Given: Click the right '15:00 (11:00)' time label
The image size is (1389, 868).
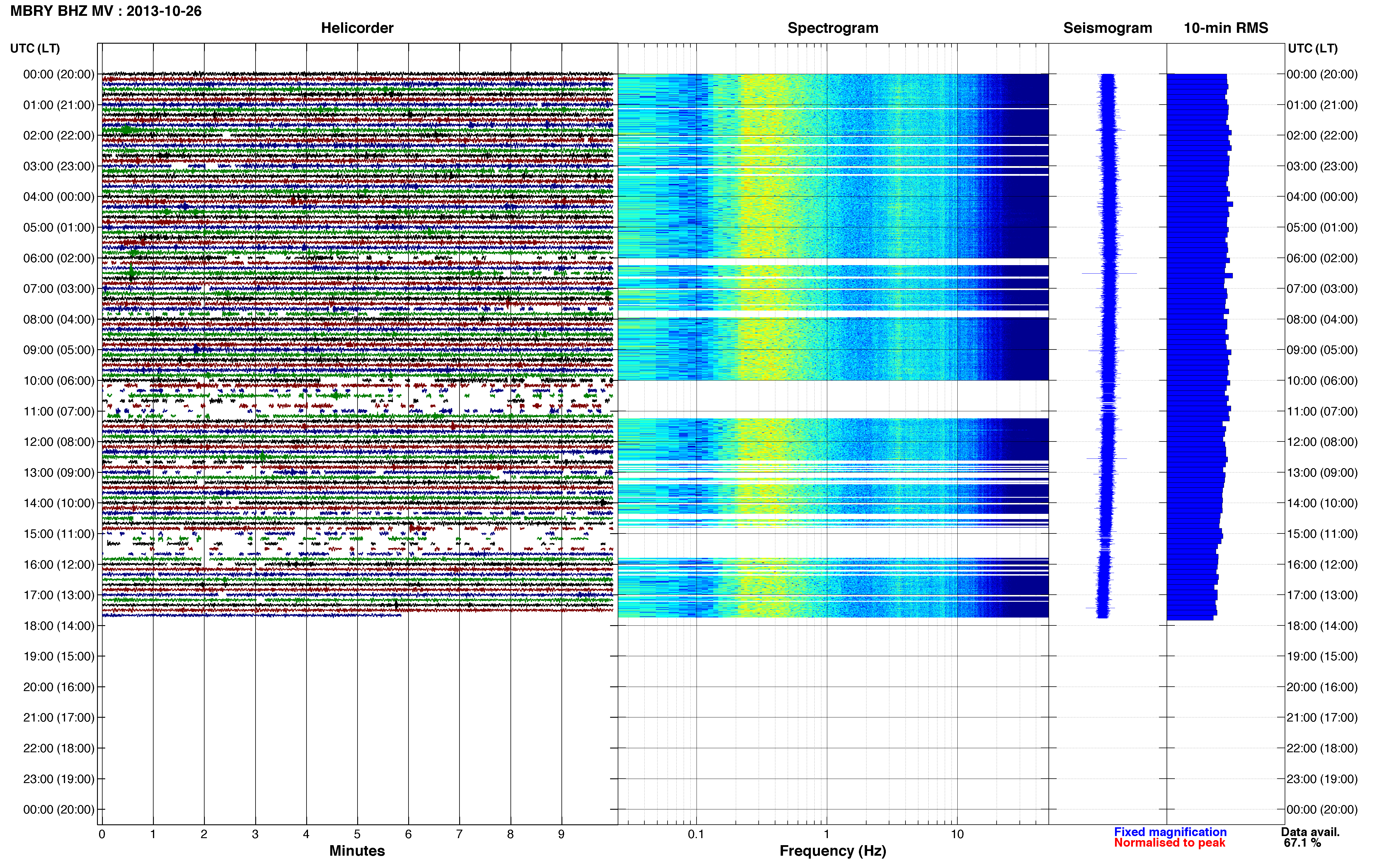Looking at the screenshot, I should point(1322,534).
